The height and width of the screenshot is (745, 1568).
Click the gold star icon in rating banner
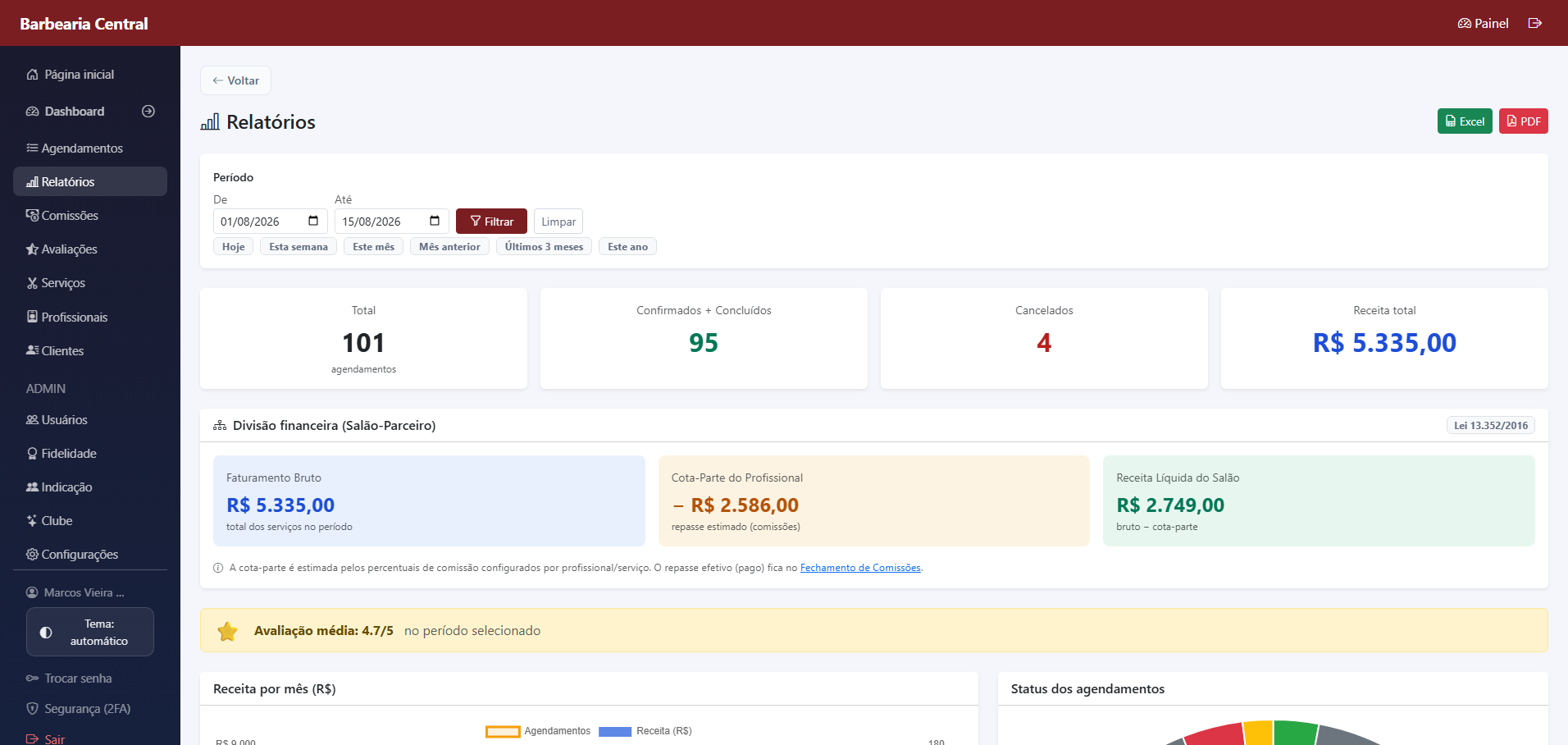click(x=227, y=631)
